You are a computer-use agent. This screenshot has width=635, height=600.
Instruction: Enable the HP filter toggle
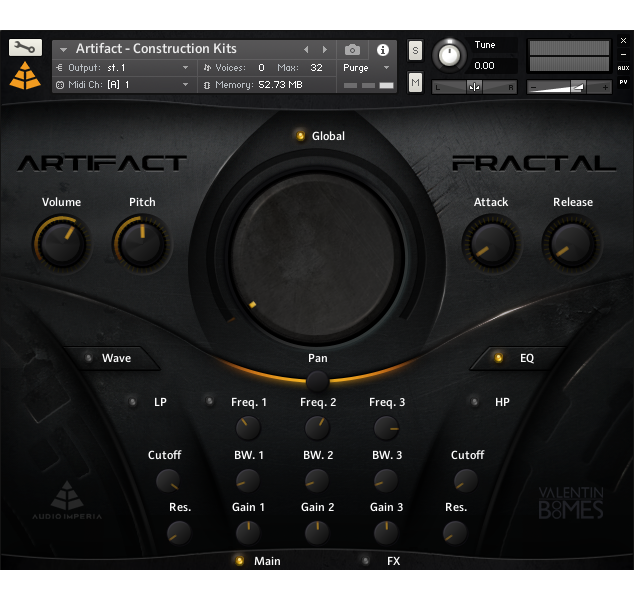(474, 402)
